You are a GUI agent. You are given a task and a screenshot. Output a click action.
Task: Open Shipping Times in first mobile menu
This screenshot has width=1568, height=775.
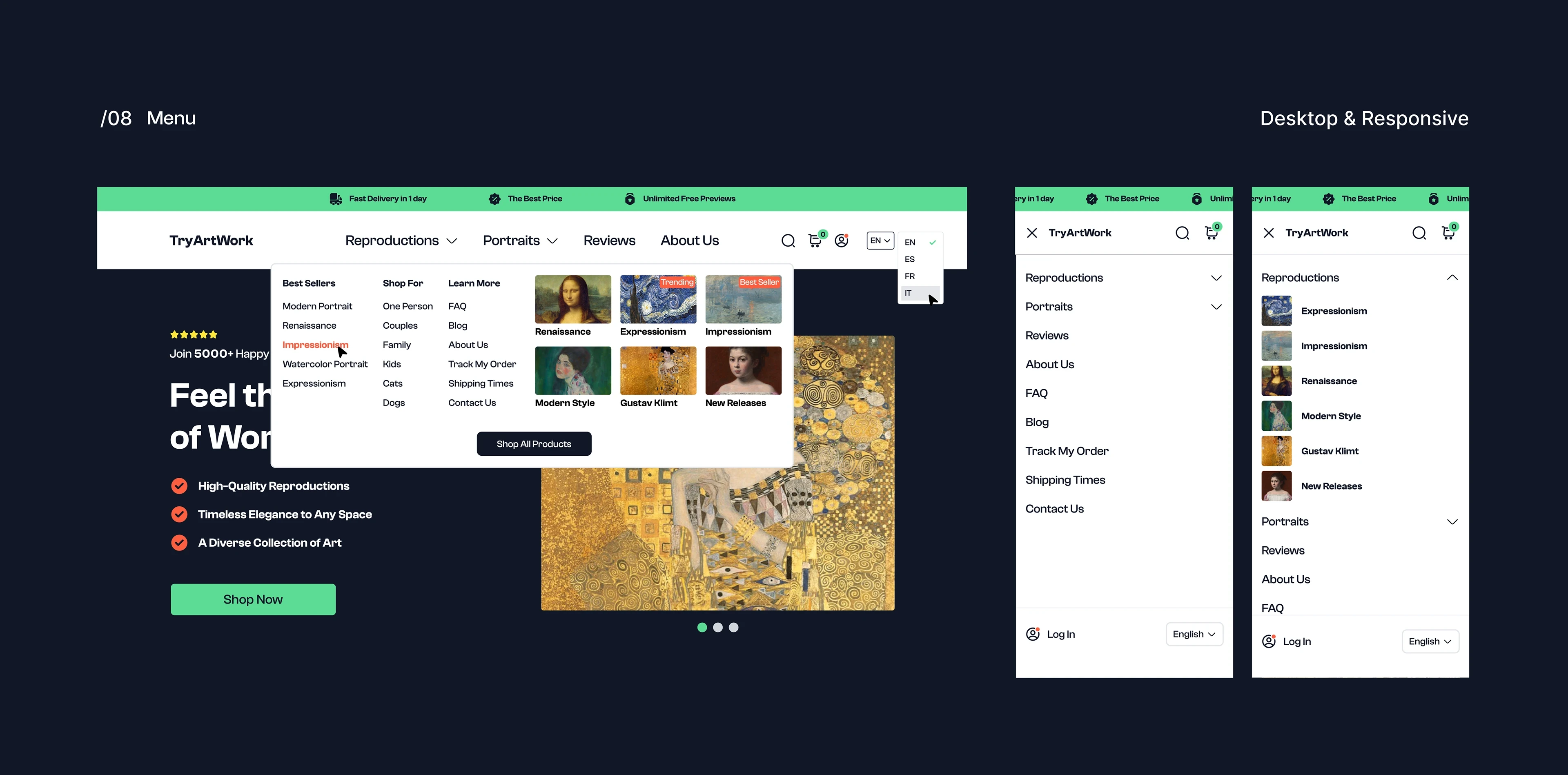point(1065,480)
